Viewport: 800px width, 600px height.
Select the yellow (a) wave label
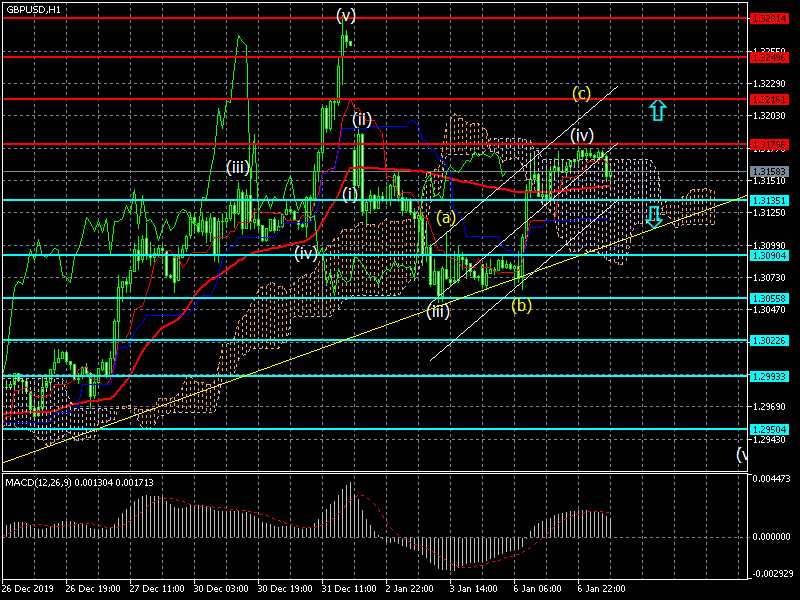[445, 218]
